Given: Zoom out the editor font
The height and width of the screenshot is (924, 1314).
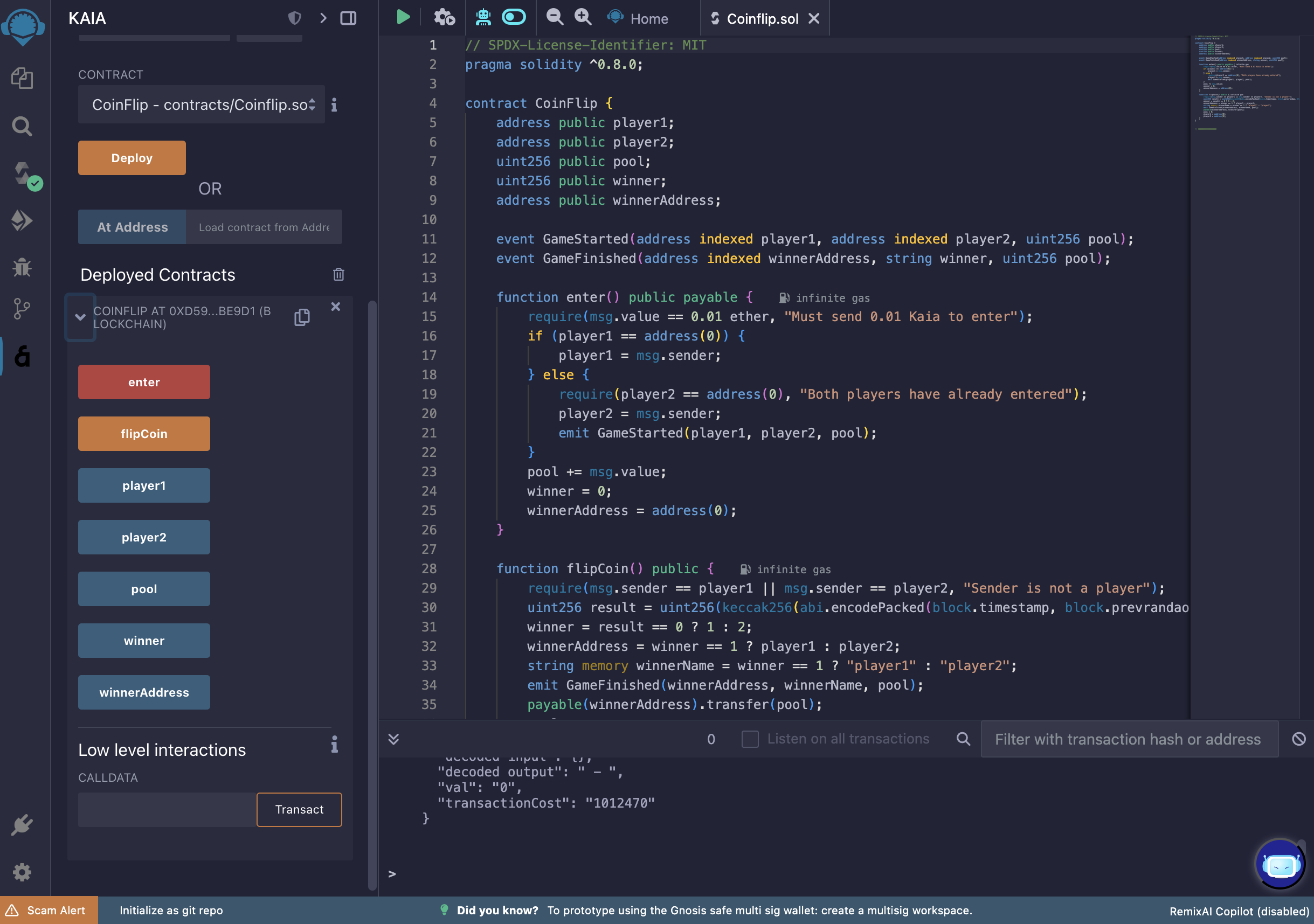Looking at the screenshot, I should [x=554, y=18].
